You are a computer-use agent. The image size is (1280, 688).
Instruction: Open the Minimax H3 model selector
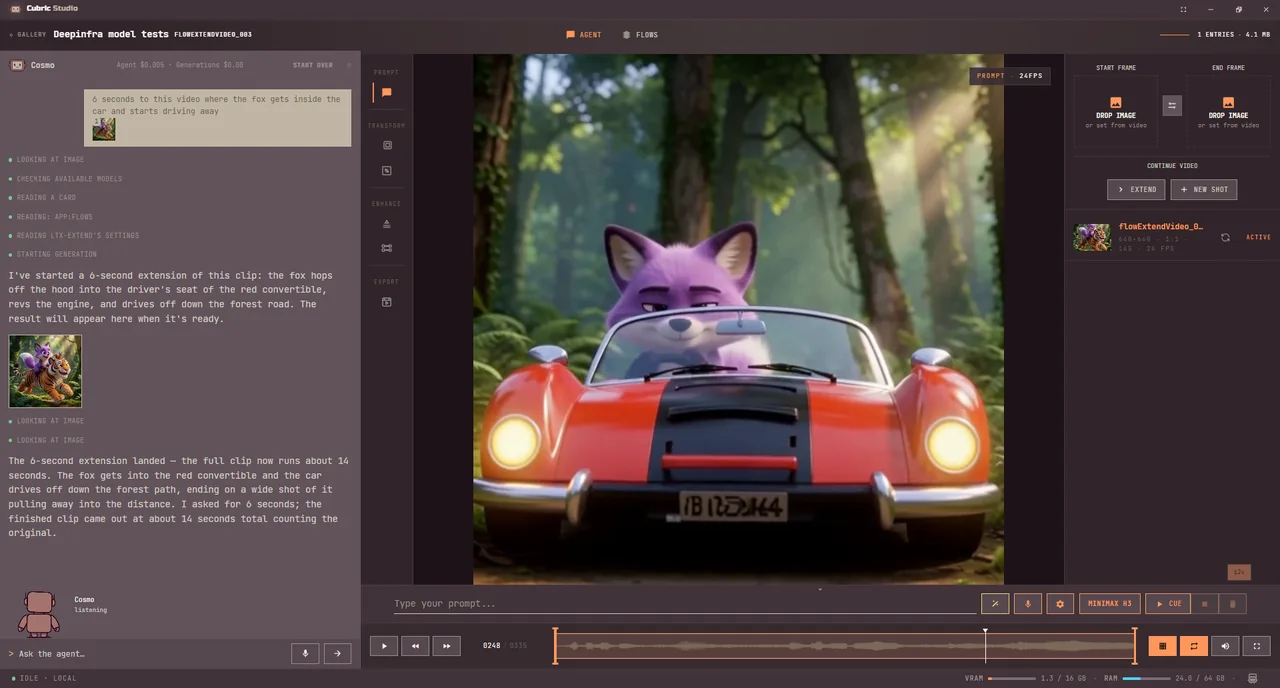click(1110, 603)
